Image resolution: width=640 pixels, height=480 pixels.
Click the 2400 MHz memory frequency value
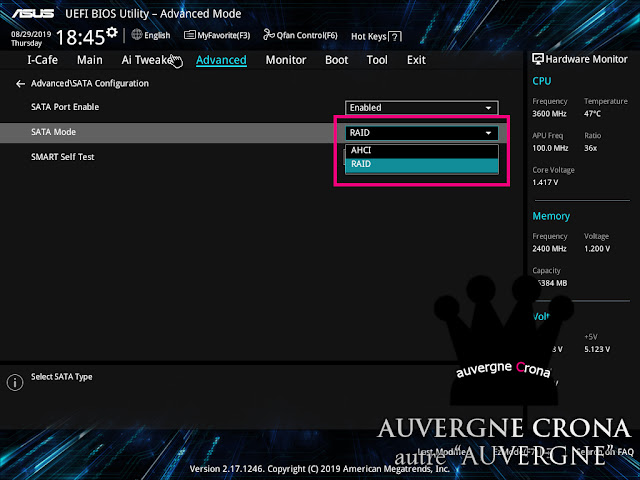(549, 249)
